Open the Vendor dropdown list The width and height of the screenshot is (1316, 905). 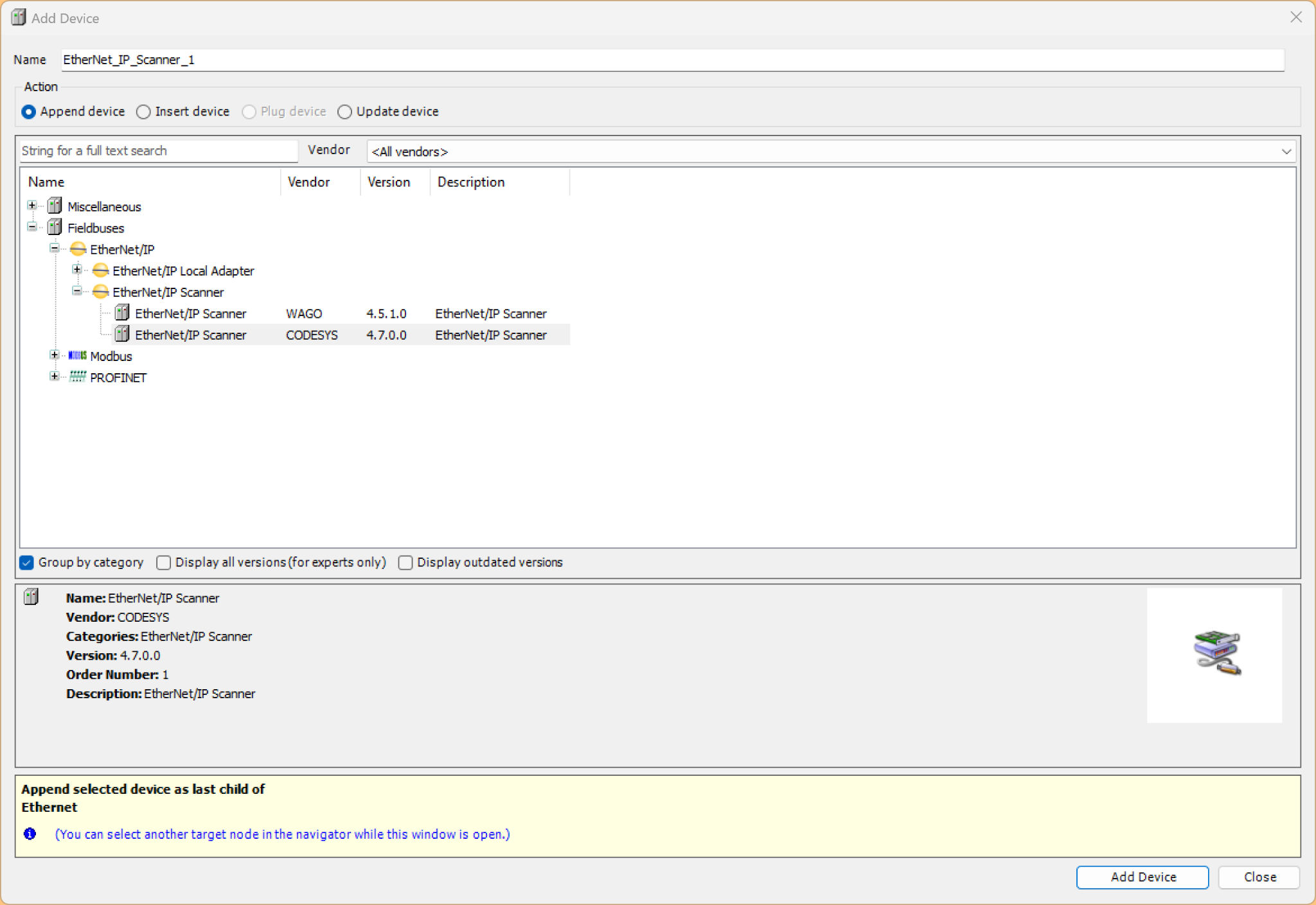tap(1286, 152)
